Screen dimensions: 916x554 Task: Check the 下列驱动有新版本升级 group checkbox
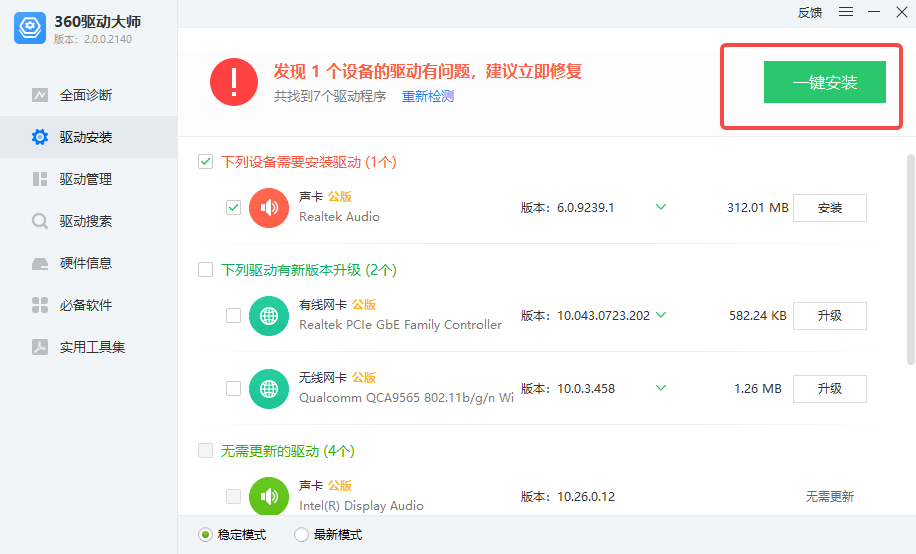tap(206, 269)
